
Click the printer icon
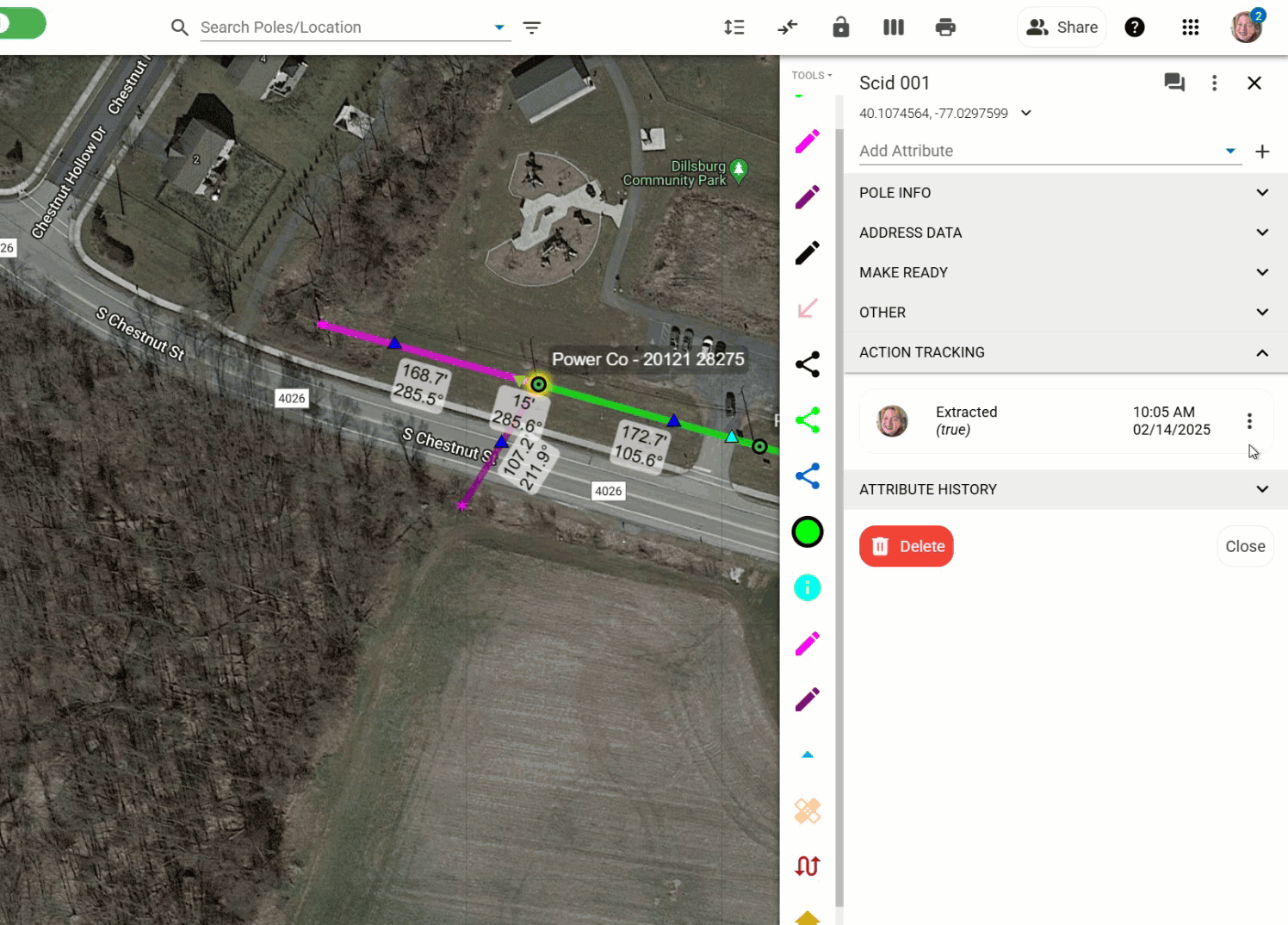tap(945, 28)
